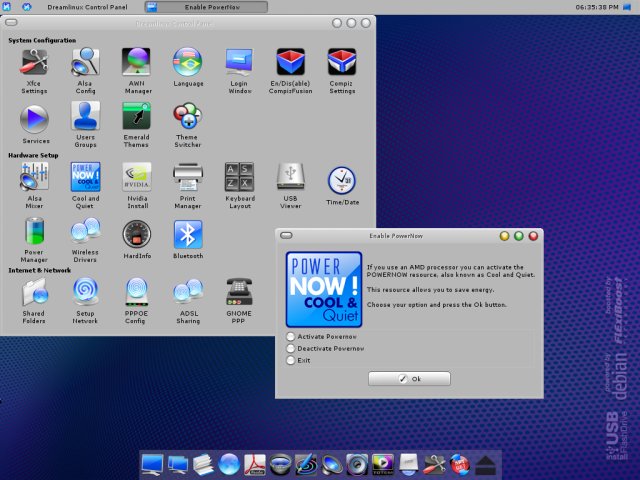This screenshot has height=480, width=640.
Task: Open the file folder stack in dock
Action: tap(203, 465)
